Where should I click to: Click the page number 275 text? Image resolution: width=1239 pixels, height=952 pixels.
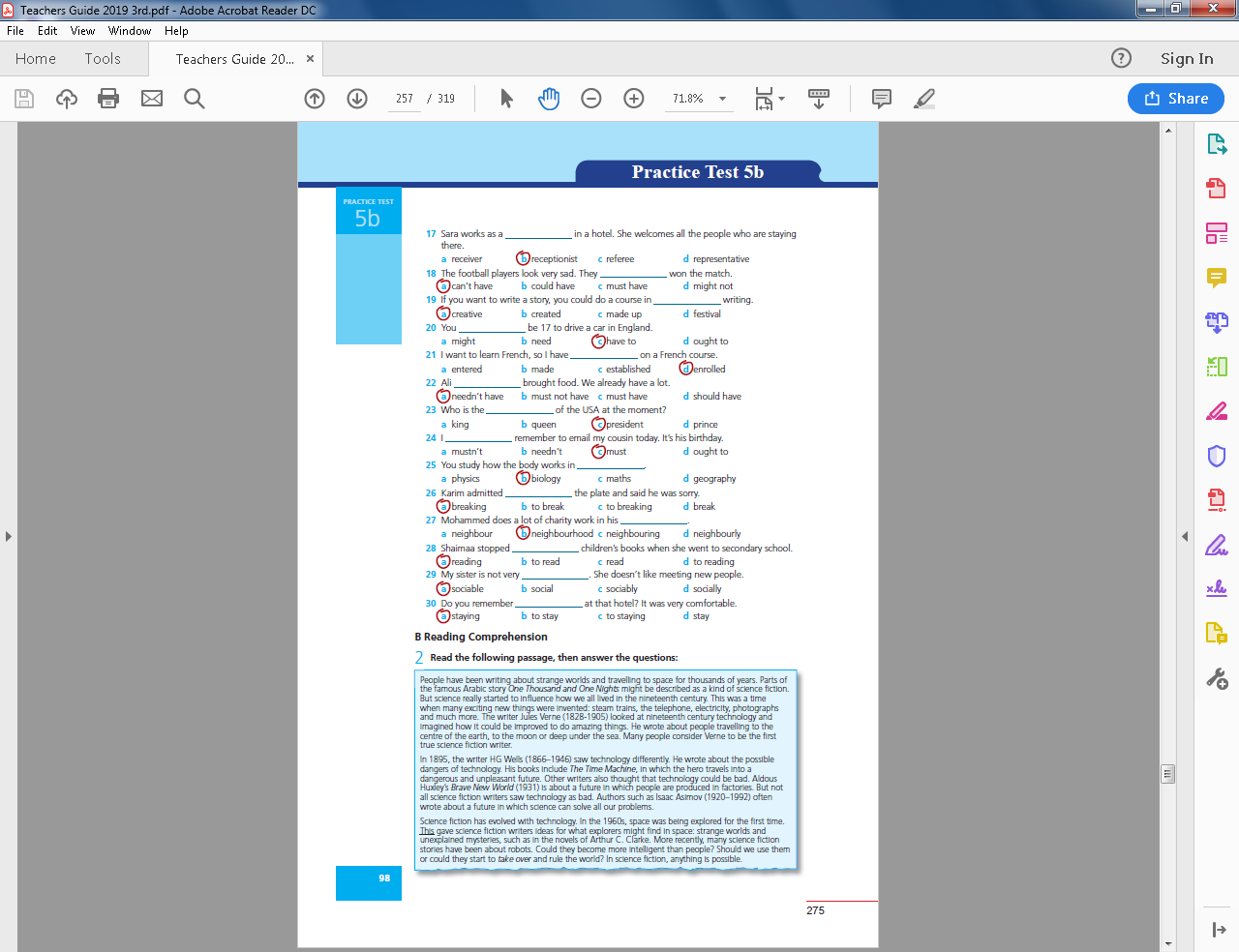point(816,910)
